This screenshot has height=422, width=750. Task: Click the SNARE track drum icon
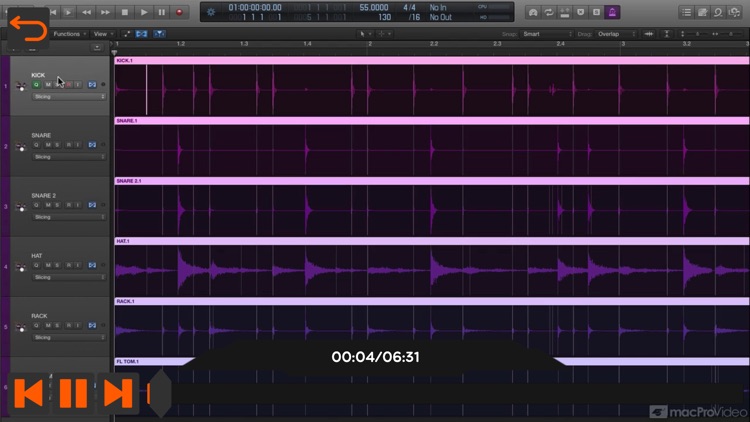[x=21, y=147]
